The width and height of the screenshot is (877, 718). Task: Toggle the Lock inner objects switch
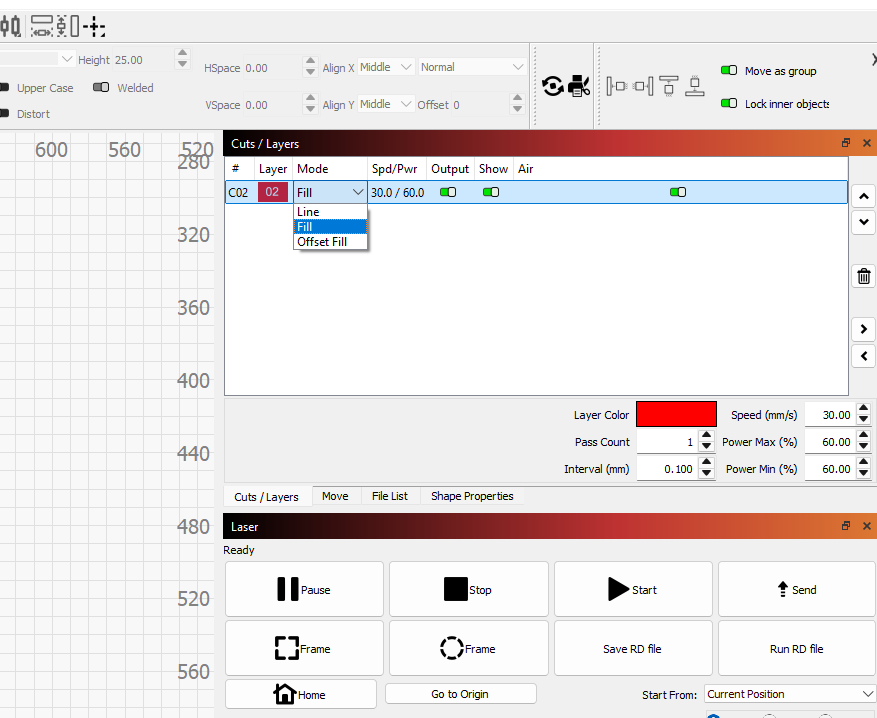pos(729,104)
